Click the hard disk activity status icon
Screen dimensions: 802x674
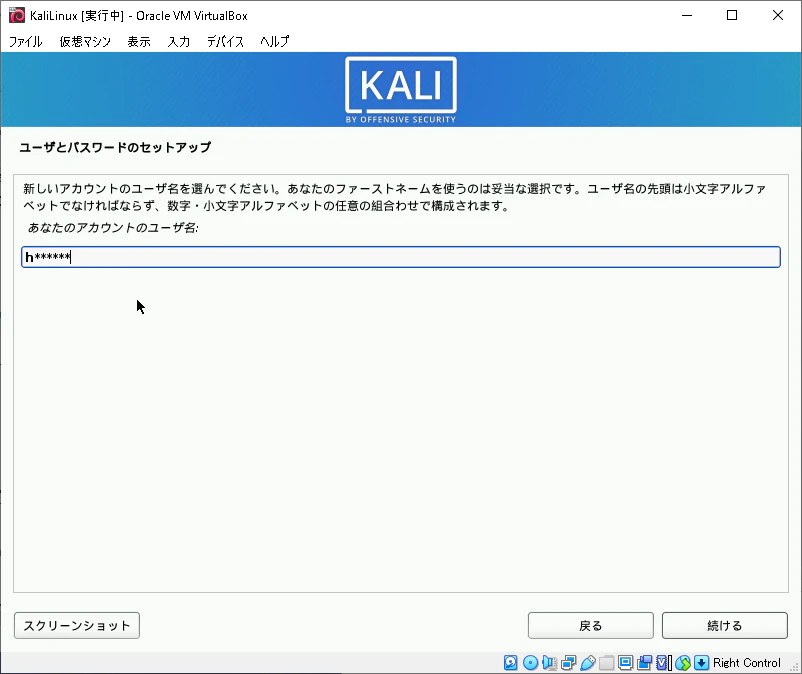point(510,663)
